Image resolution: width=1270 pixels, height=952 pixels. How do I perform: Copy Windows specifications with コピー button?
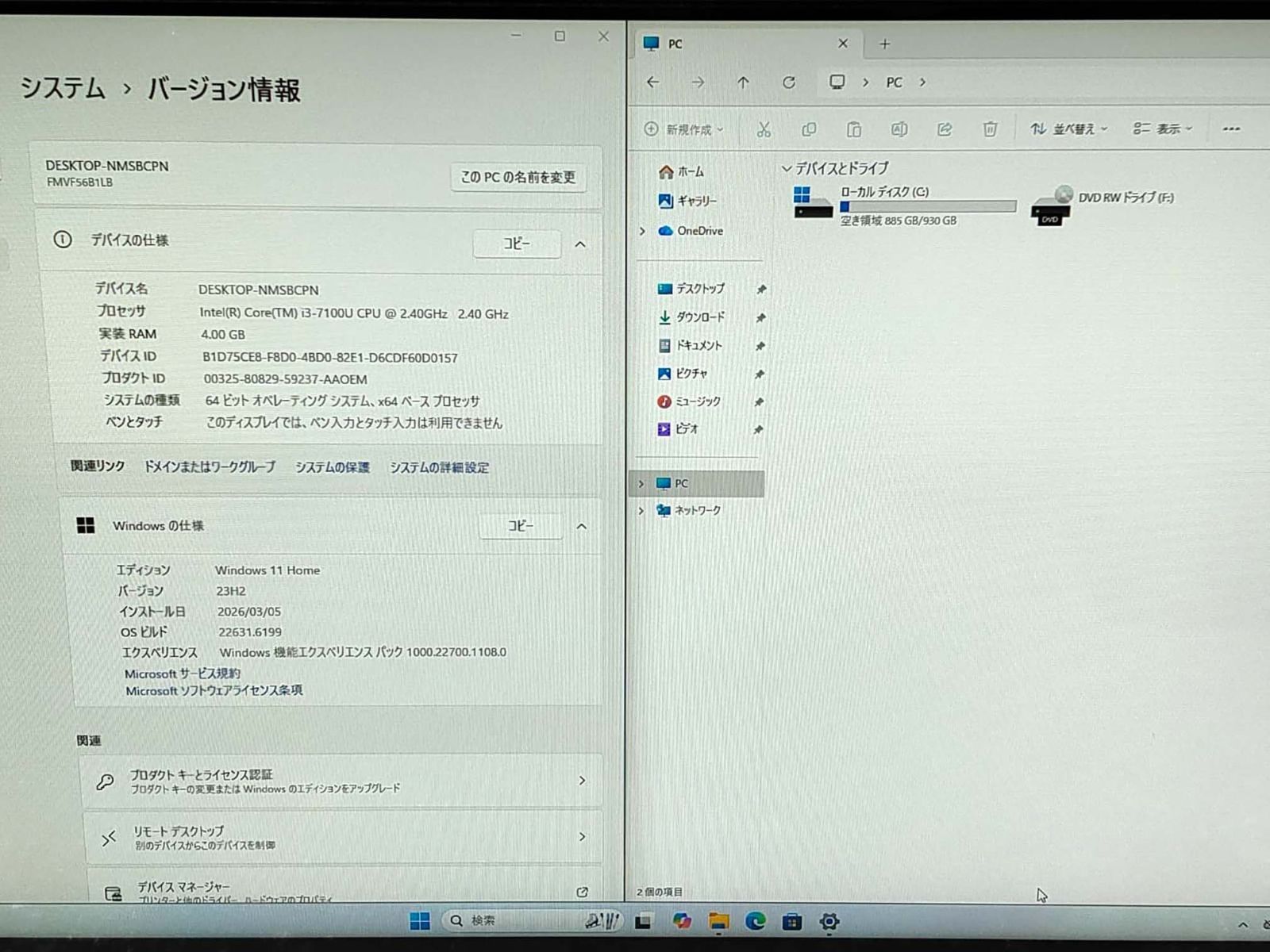tap(521, 526)
